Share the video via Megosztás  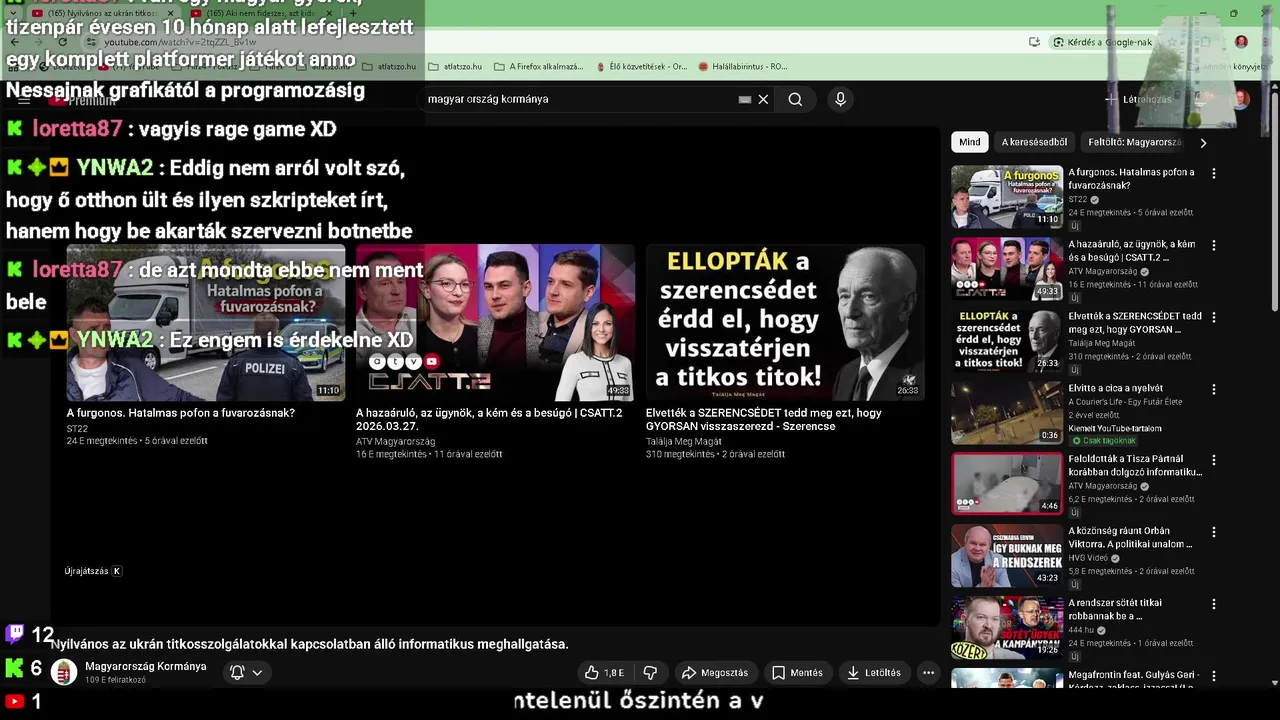click(x=715, y=673)
